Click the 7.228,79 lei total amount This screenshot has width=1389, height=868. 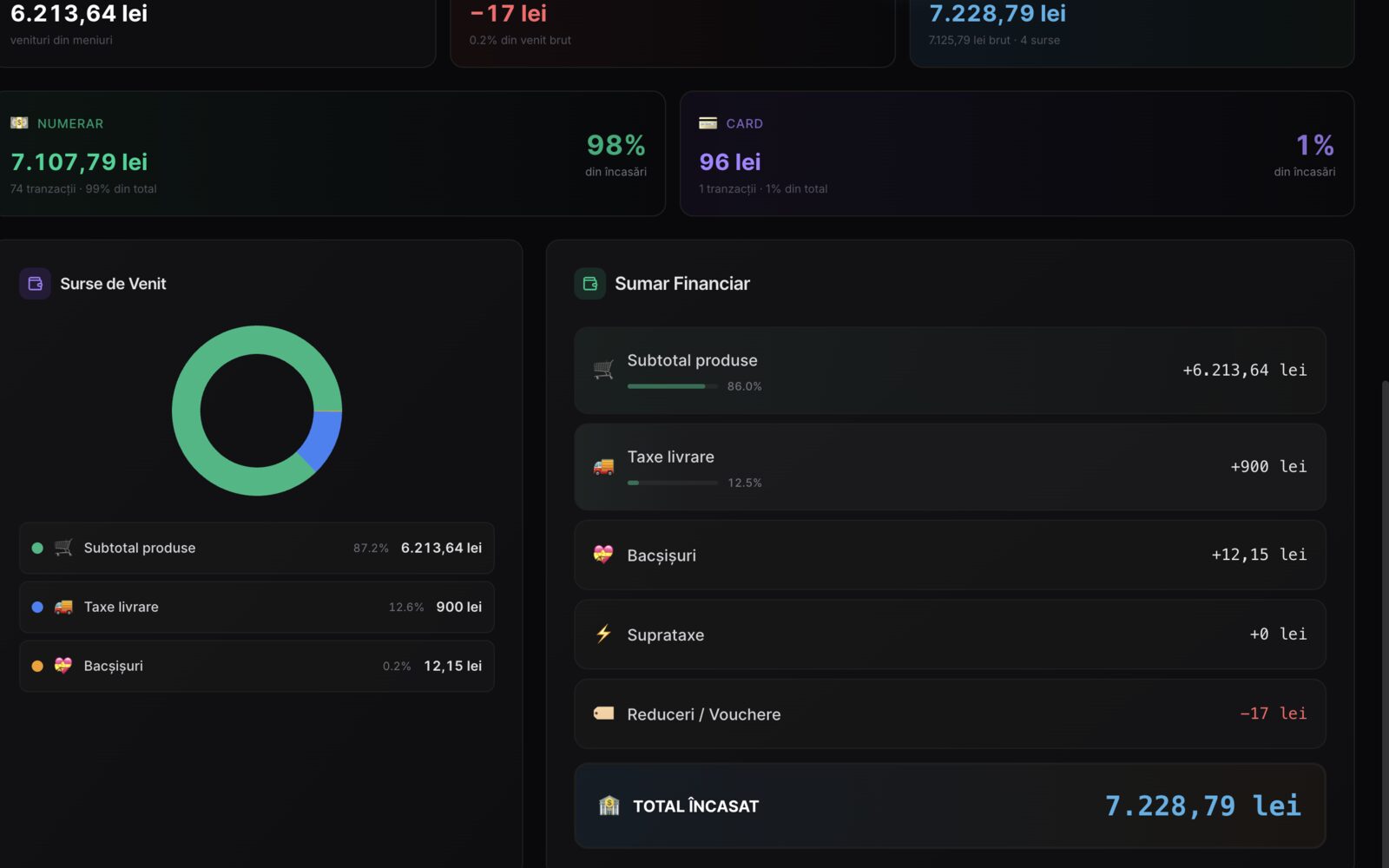coord(1202,806)
